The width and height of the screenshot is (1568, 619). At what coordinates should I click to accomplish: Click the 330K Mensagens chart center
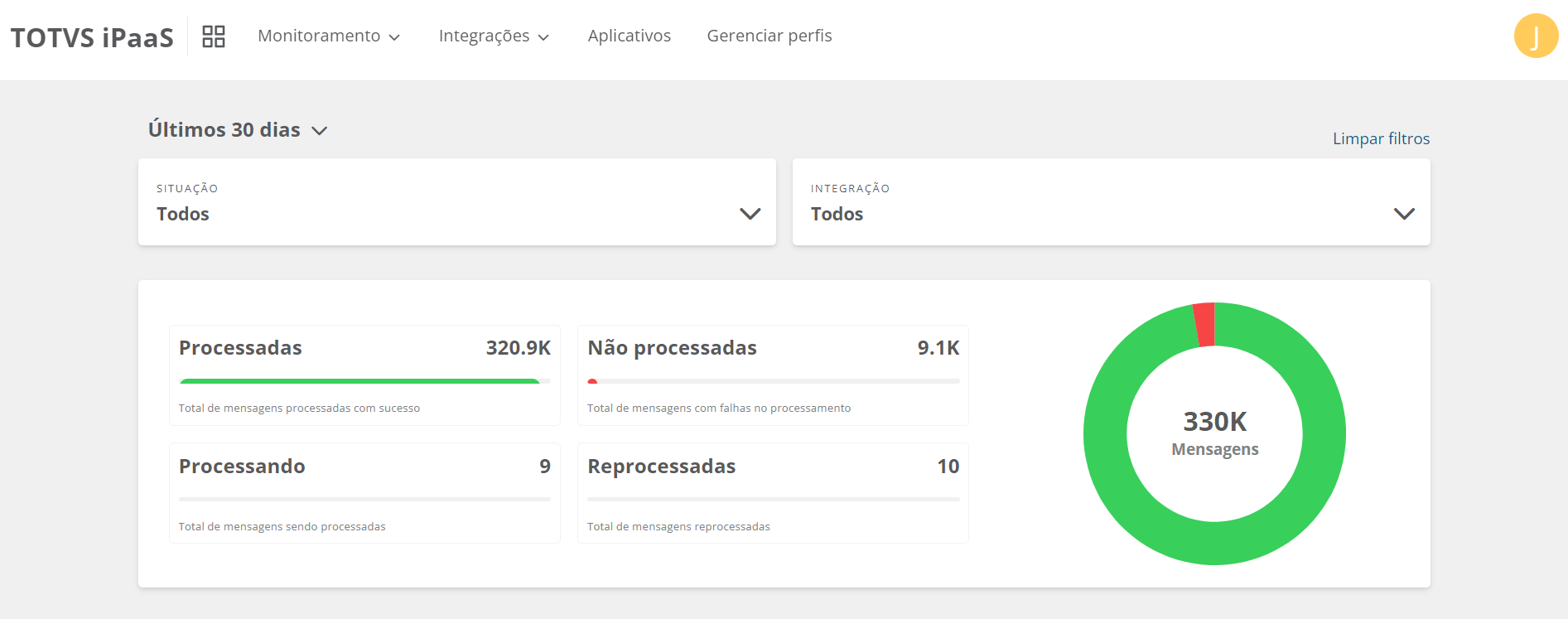1214,433
